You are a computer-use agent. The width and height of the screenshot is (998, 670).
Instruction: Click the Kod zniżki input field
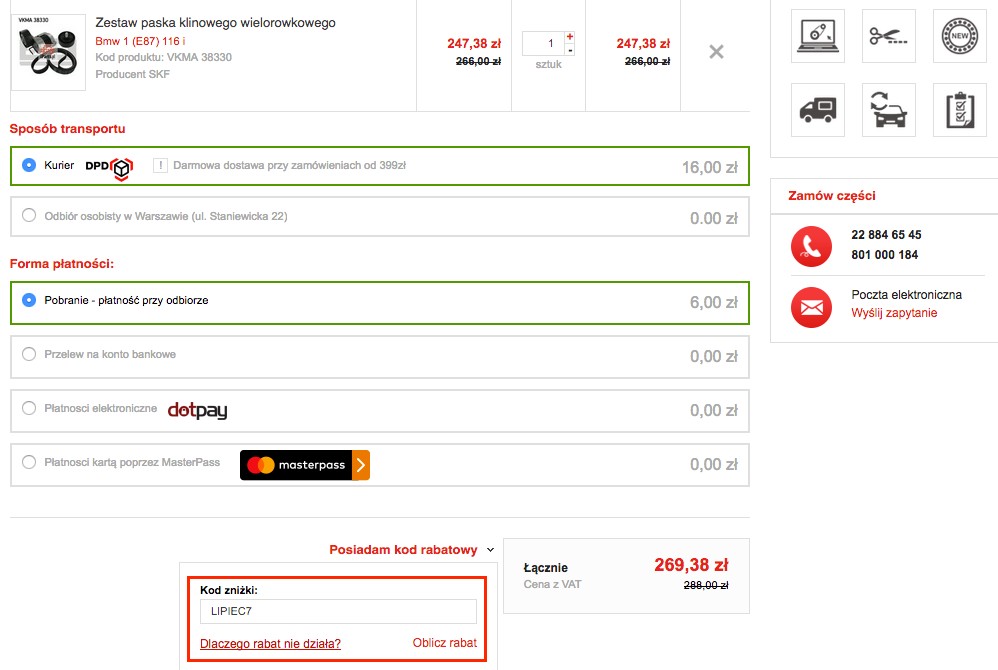point(338,612)
